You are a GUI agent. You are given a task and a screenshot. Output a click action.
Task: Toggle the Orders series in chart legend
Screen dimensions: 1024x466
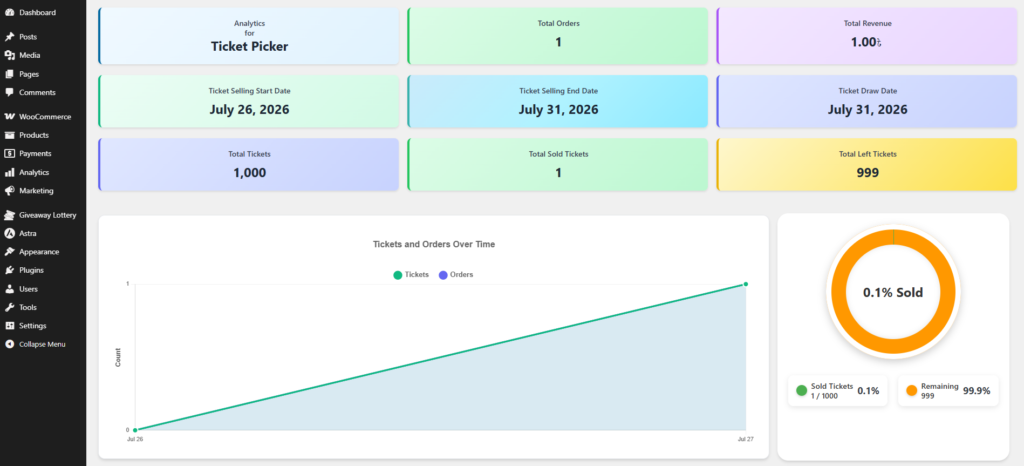pos(456,275)
